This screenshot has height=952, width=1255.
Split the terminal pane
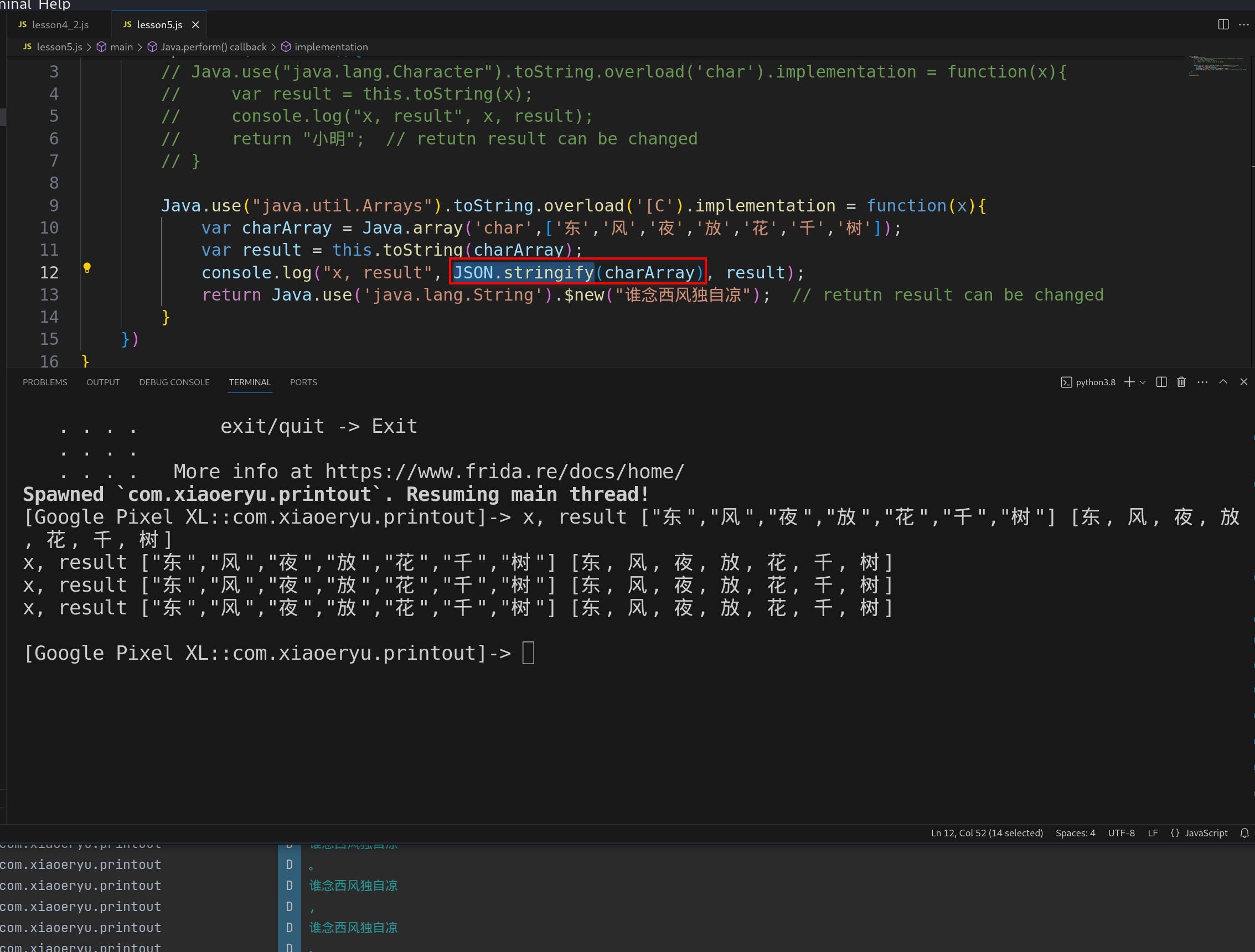[x=1161, y=382]
